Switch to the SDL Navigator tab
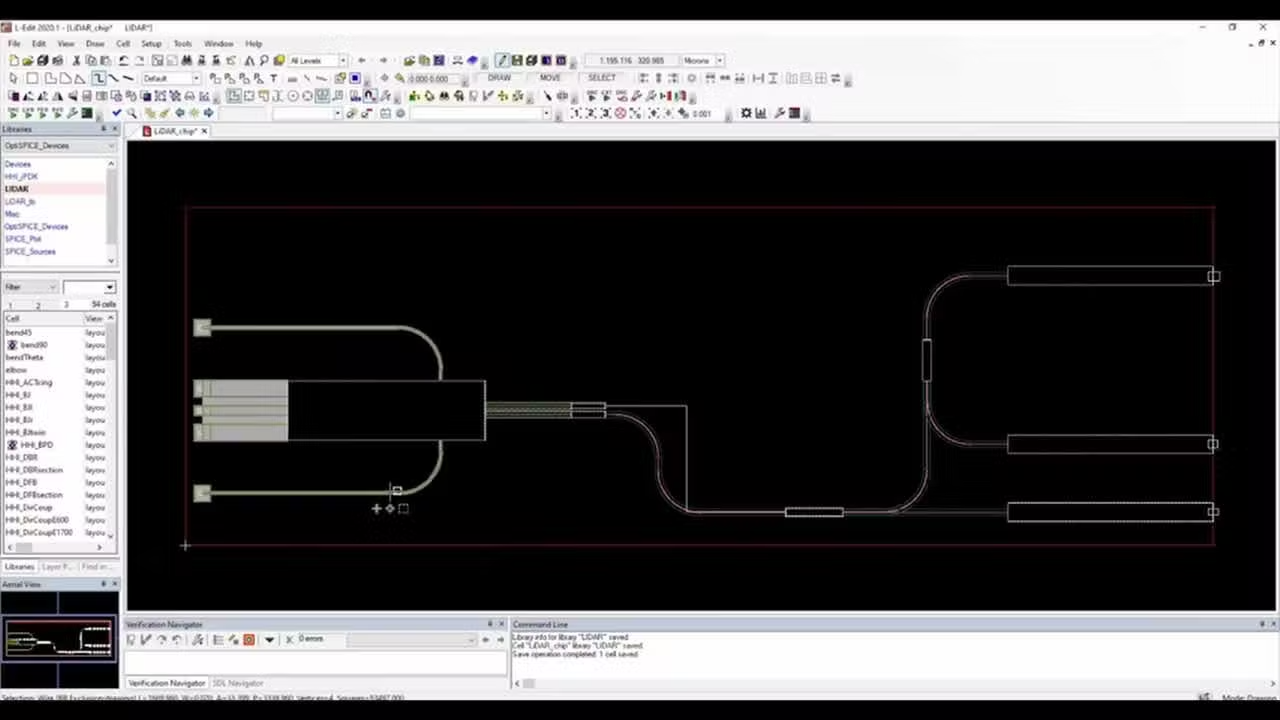The height and width of the screenshot is (720, 1280). [238, 683]
